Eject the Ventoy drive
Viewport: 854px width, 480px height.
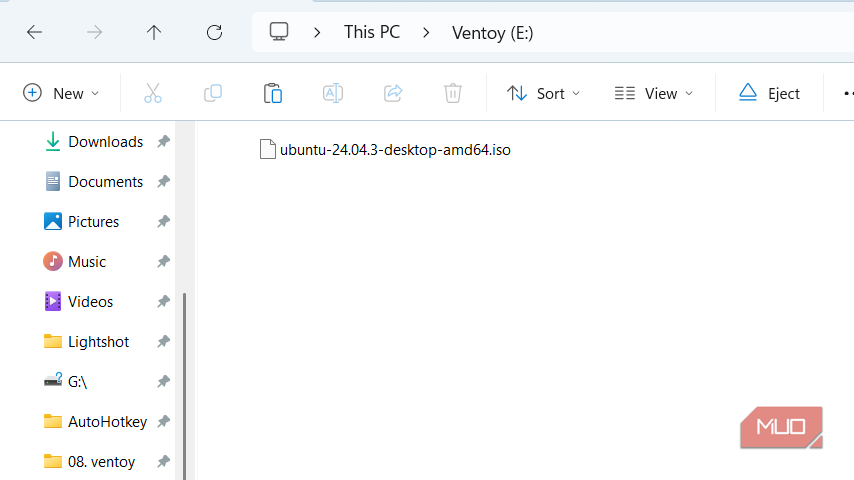[x=769, y=93]
